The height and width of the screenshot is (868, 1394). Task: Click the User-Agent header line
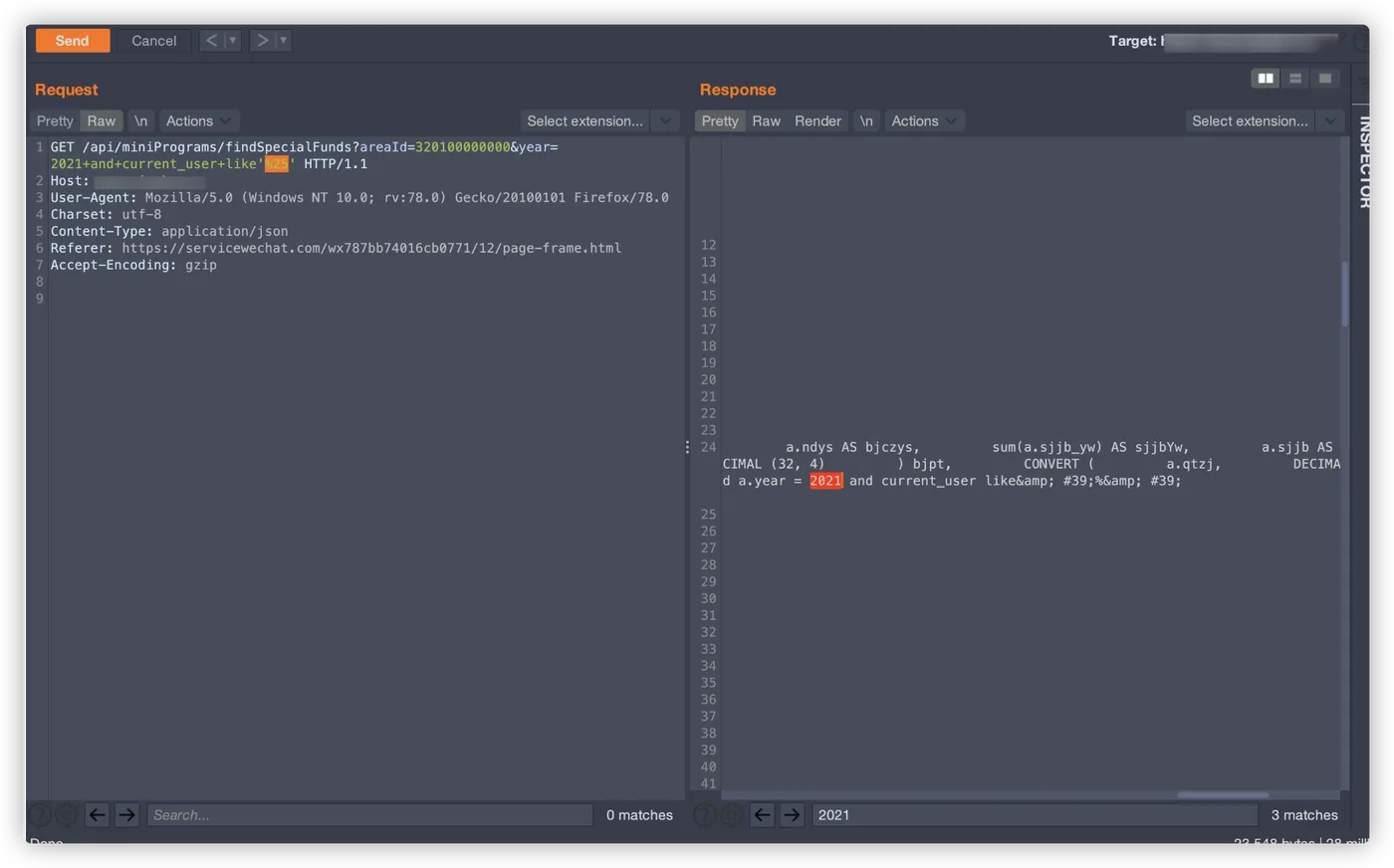tap(359, 197)
